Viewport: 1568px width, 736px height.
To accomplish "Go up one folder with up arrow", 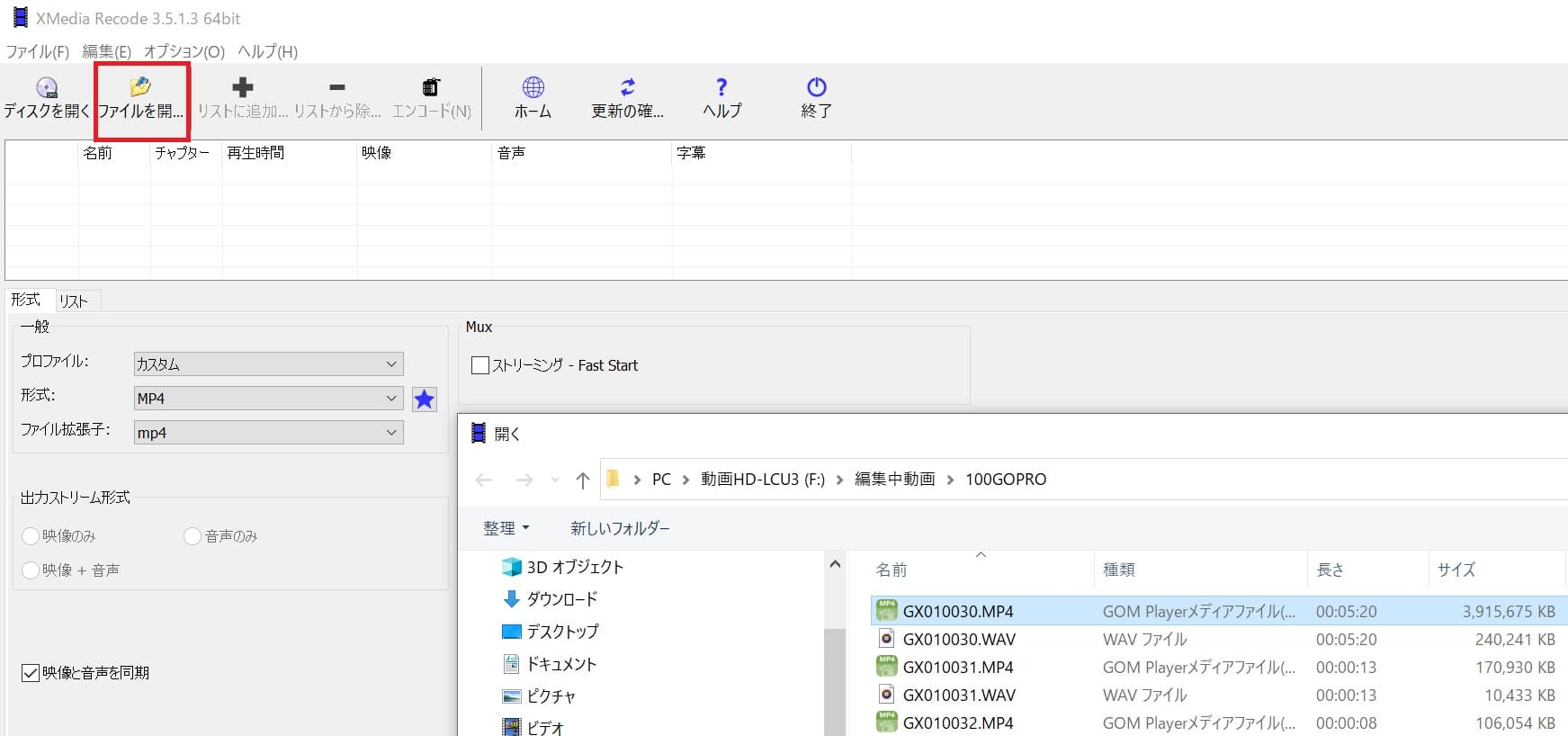I will (583, 480).
